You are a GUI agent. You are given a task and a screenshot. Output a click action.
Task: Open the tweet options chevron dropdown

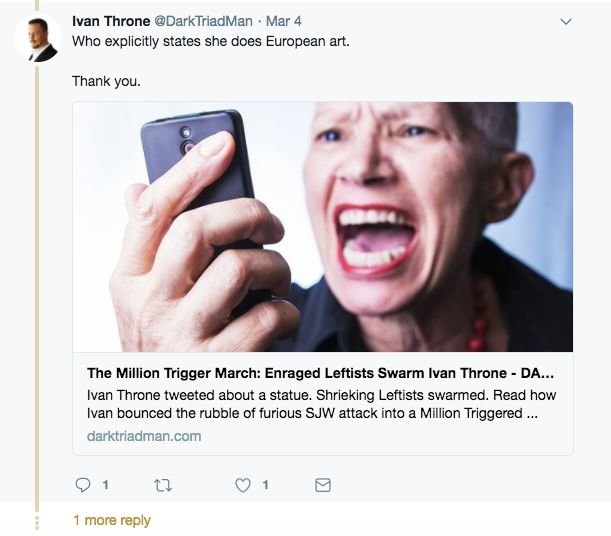click(565, 21)
